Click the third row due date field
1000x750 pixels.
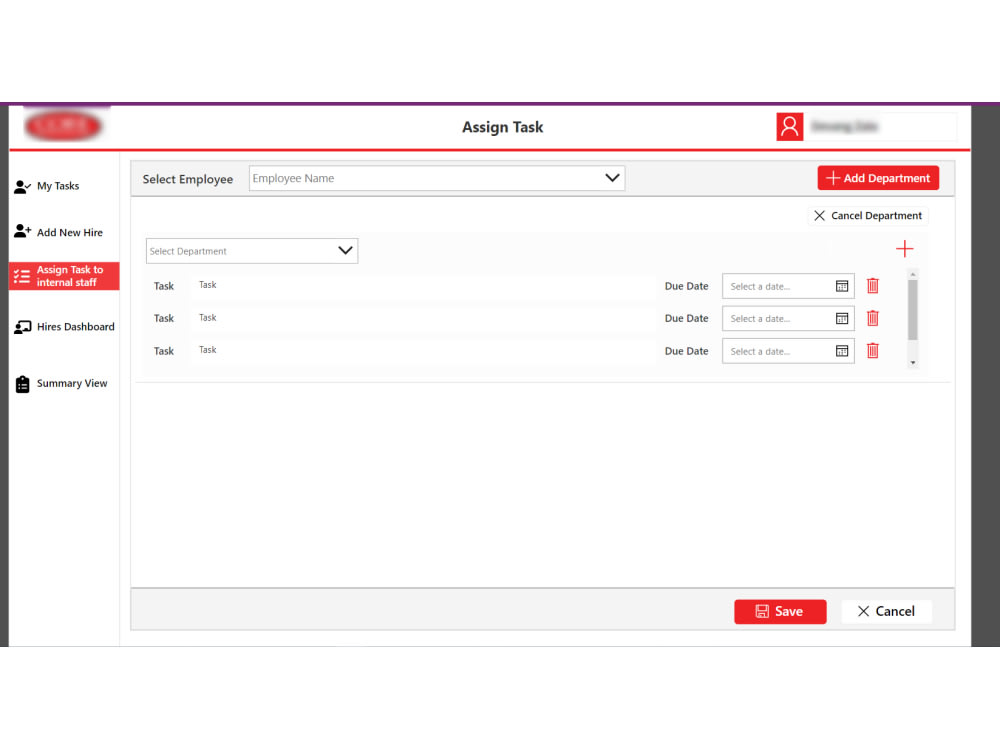tap(788, 351)
